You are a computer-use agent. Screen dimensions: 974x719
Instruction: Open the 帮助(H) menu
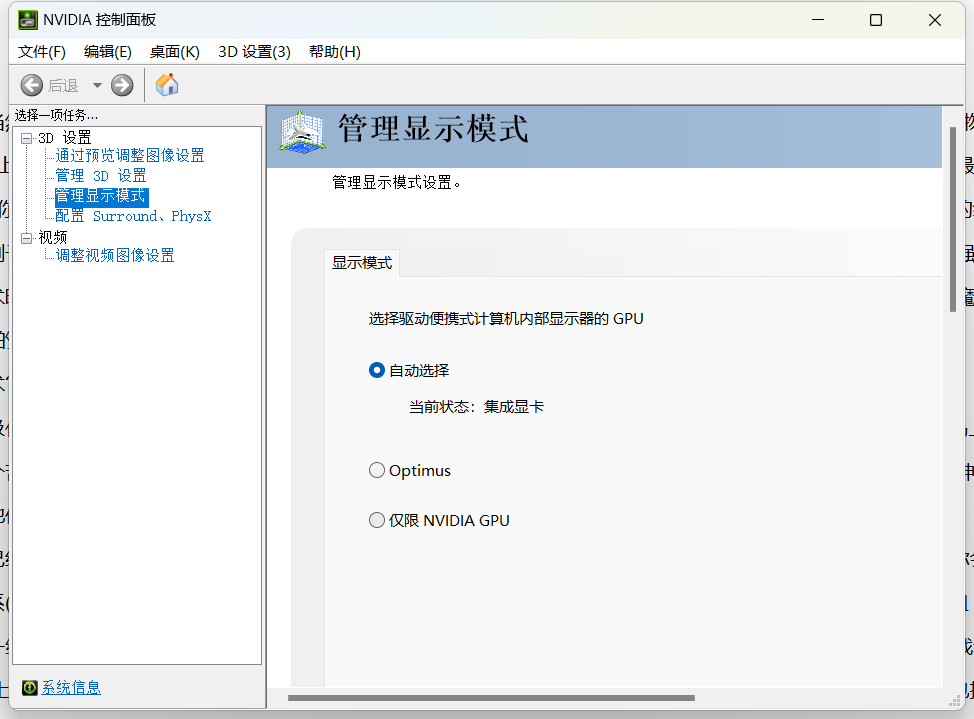pyautogui.click(x=335, y=52)
